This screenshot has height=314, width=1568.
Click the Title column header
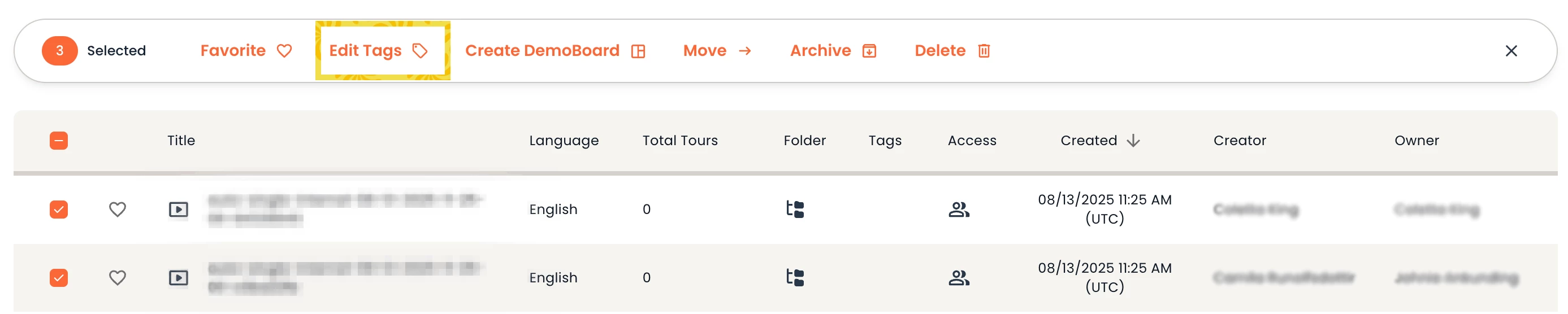[x=181, y=141]
